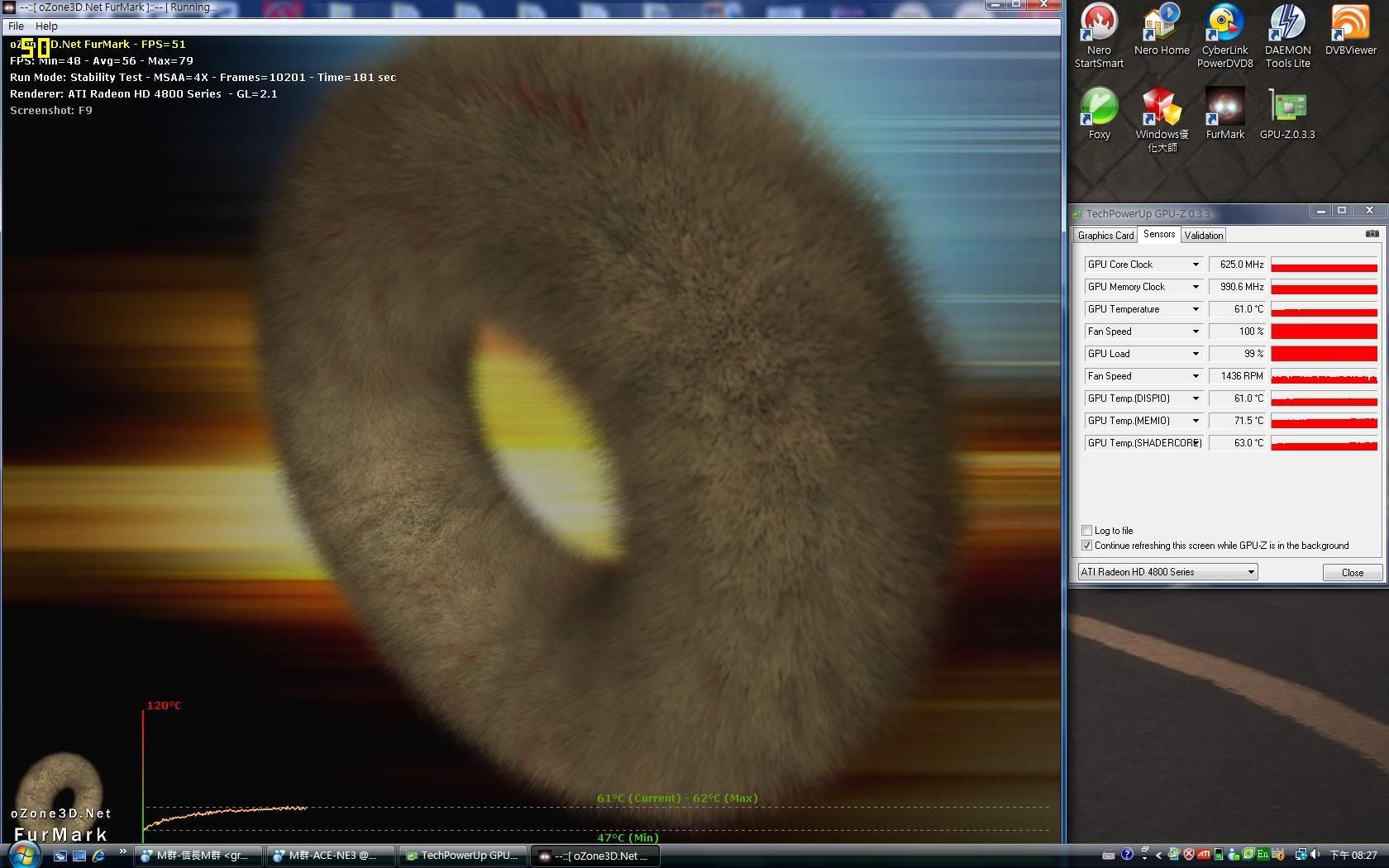Click the GPU Load red history graph
The height and width of the screenshot is (868, 1389).
[1324, 354]
